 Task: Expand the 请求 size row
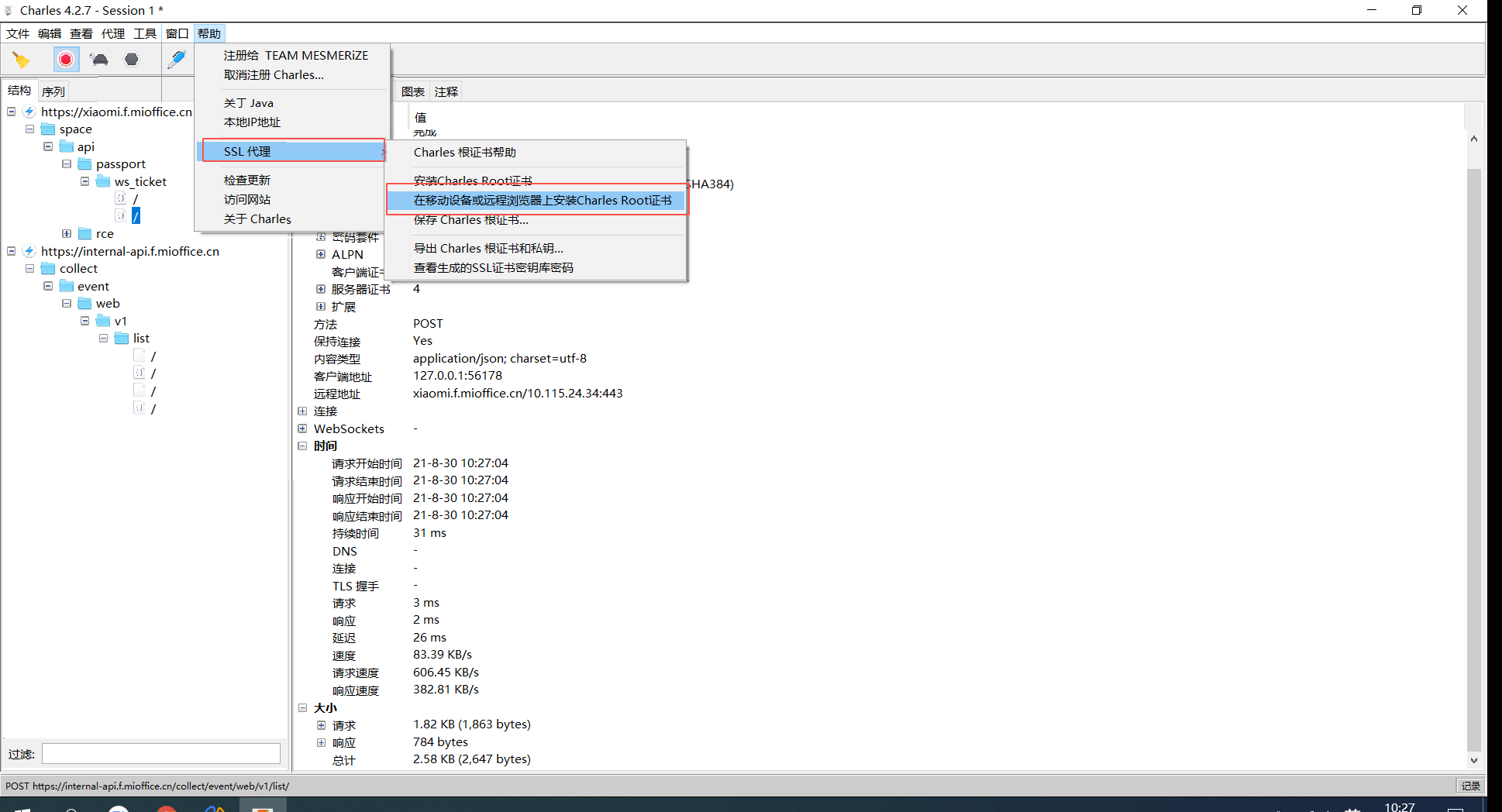[x=321, y=725]
